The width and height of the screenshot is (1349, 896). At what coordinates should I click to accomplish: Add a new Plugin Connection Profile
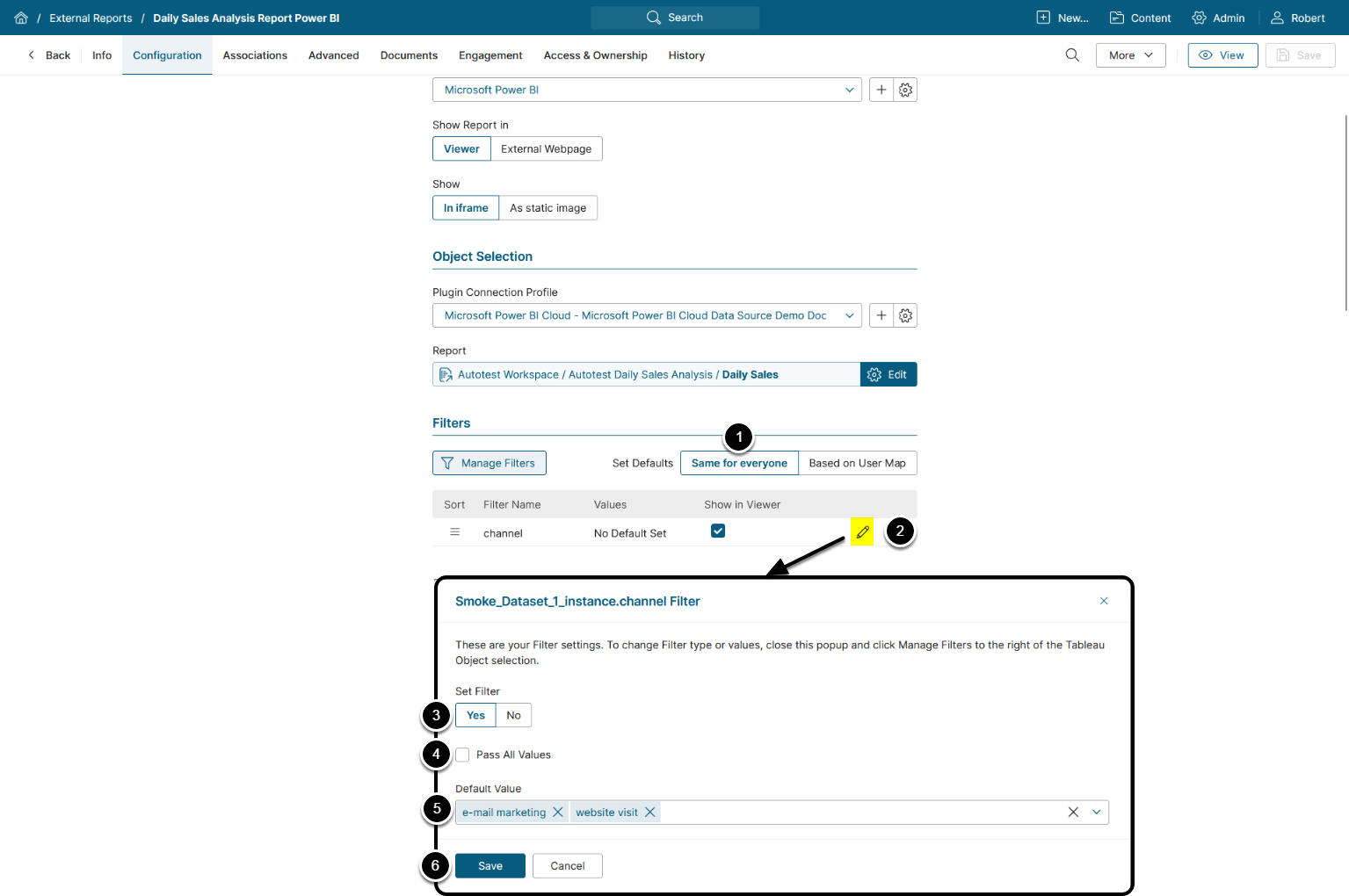click(881, 315)
